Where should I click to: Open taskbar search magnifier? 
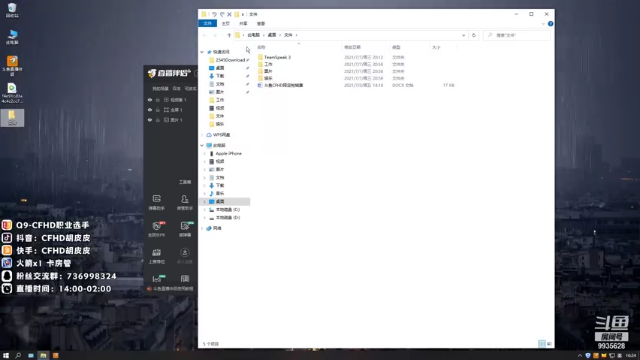pyautogui.click(x=18, y=356)
